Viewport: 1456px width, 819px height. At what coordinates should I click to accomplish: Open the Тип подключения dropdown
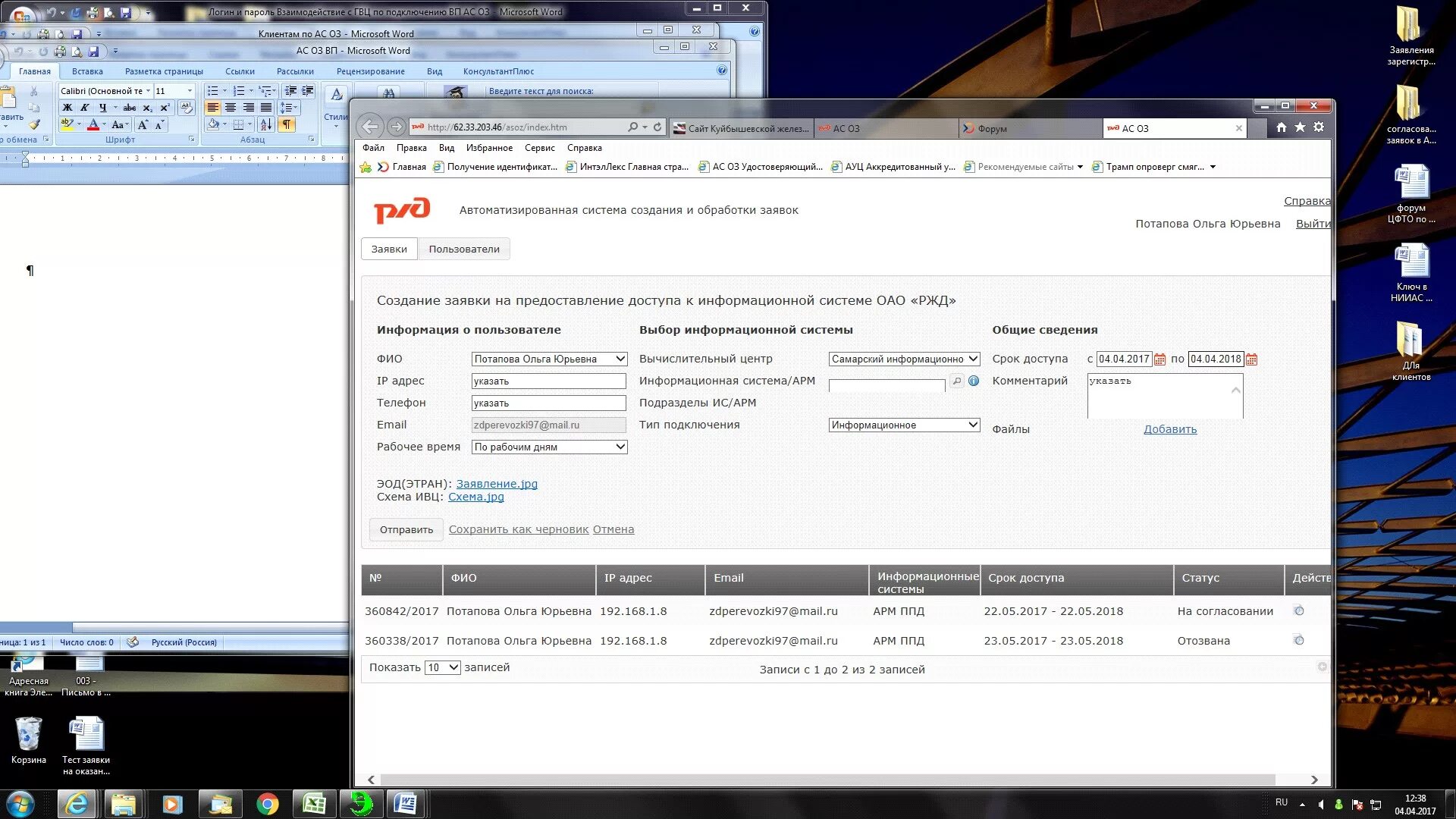pyautogui.click(x=904, y=425)
